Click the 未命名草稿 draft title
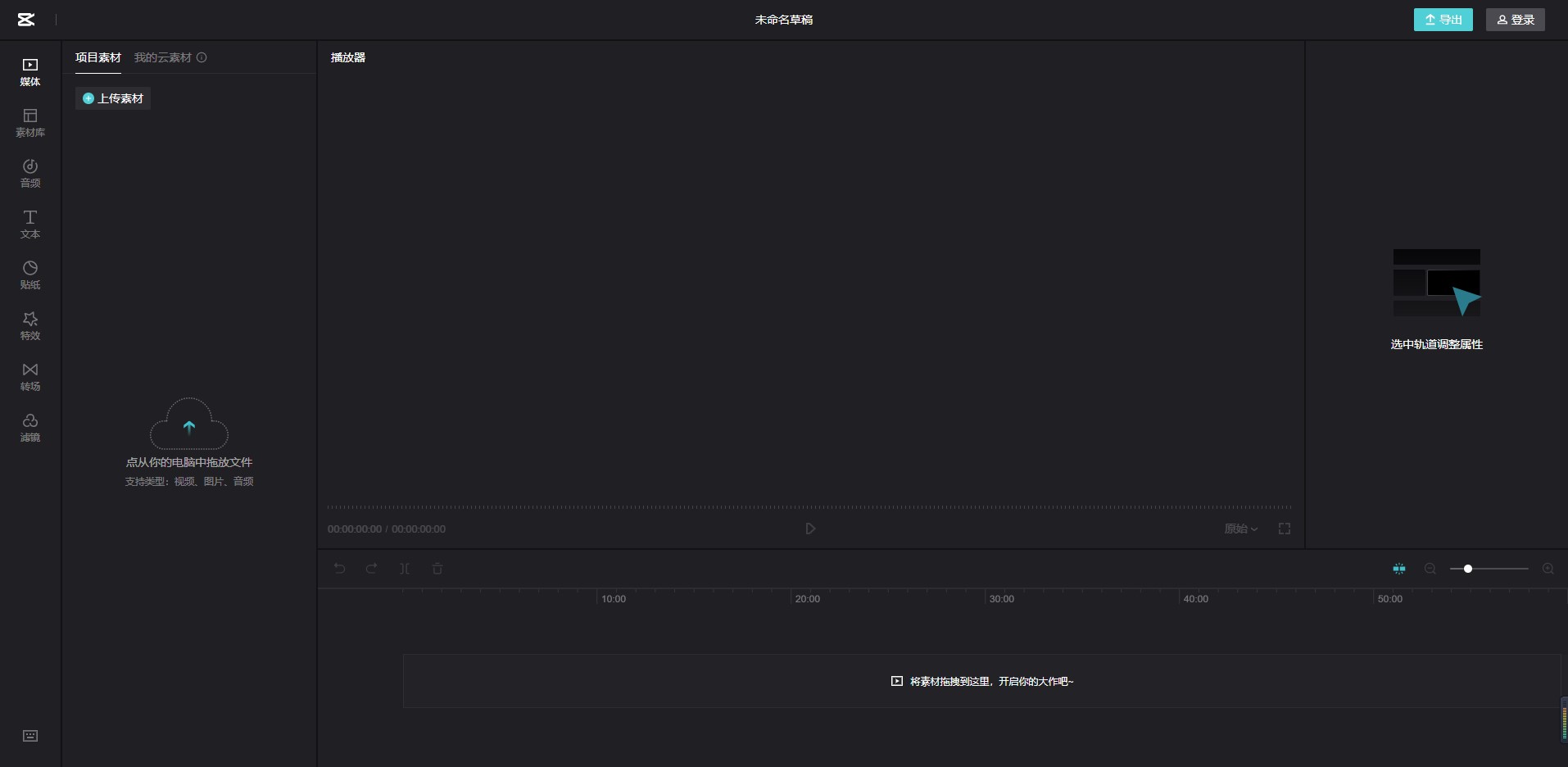 [x=784, y=20]
